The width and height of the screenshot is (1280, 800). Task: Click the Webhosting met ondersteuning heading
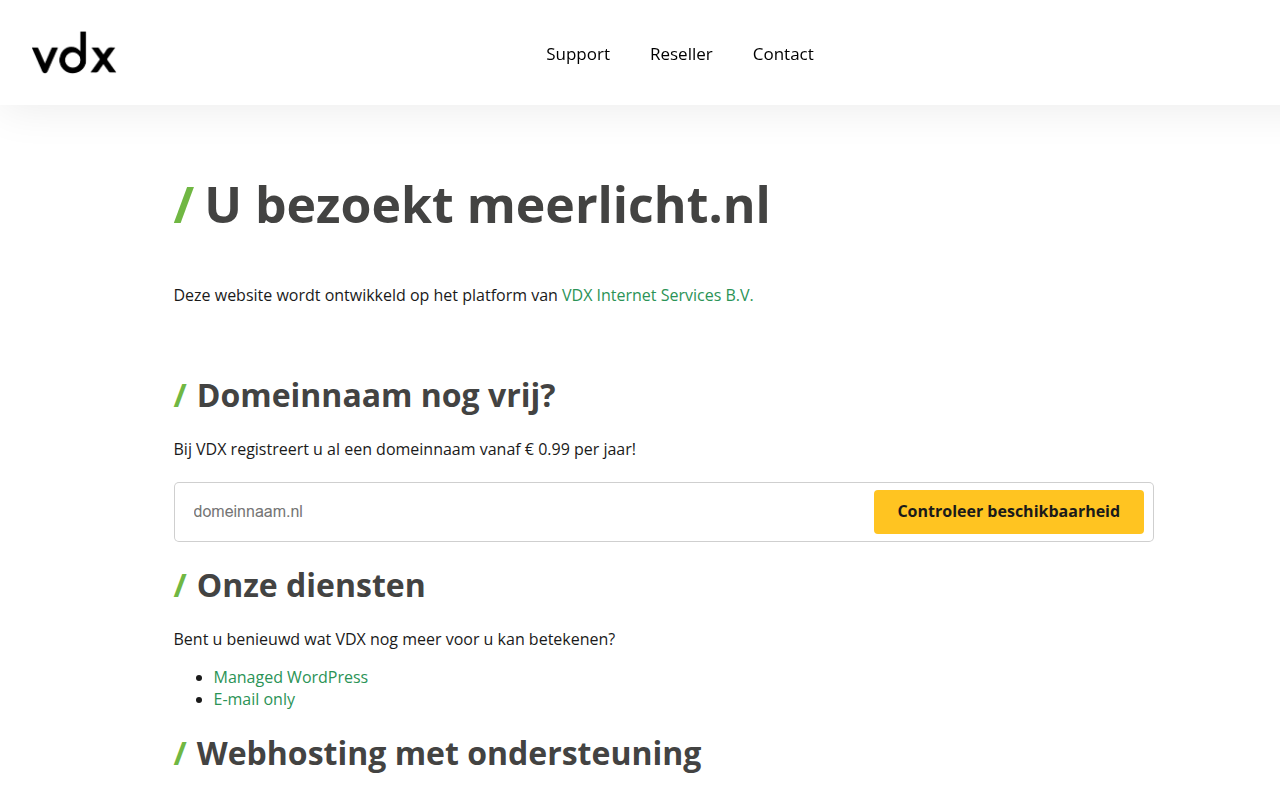pyautogui.click(x=438, y=753)
